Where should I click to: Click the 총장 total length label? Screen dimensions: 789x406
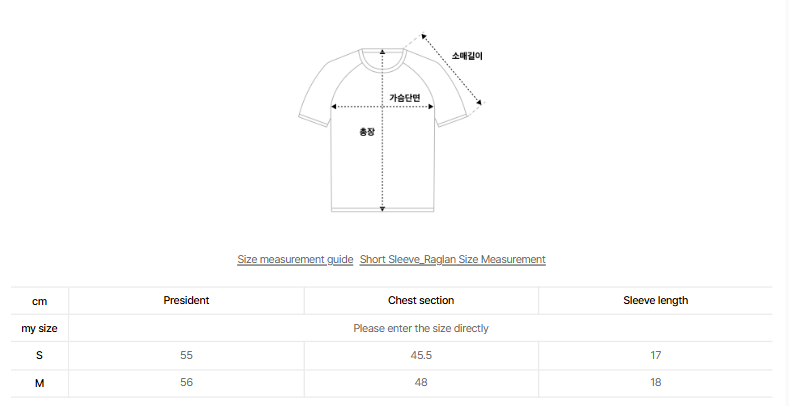366,131
